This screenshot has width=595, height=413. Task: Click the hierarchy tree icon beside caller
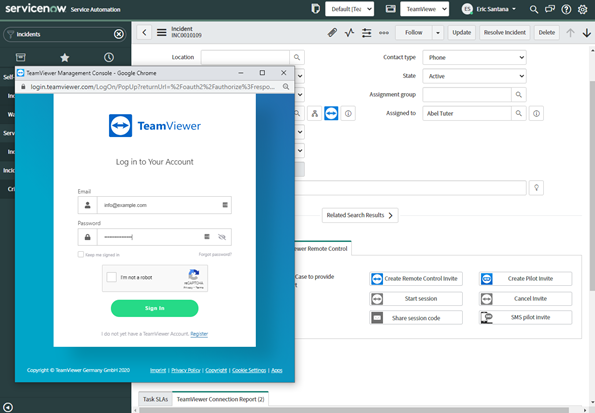click(x=315, y=113)
